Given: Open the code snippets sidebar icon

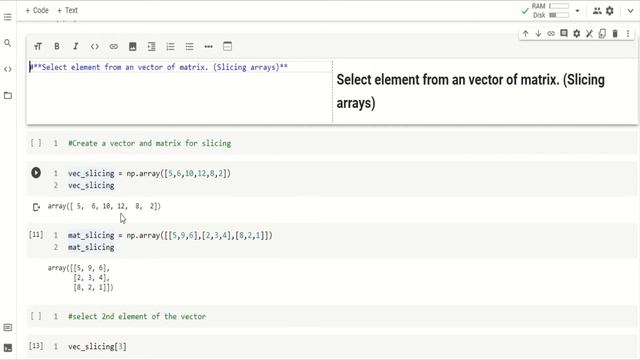Looking at the screenshot, I should tap(8, 69).
